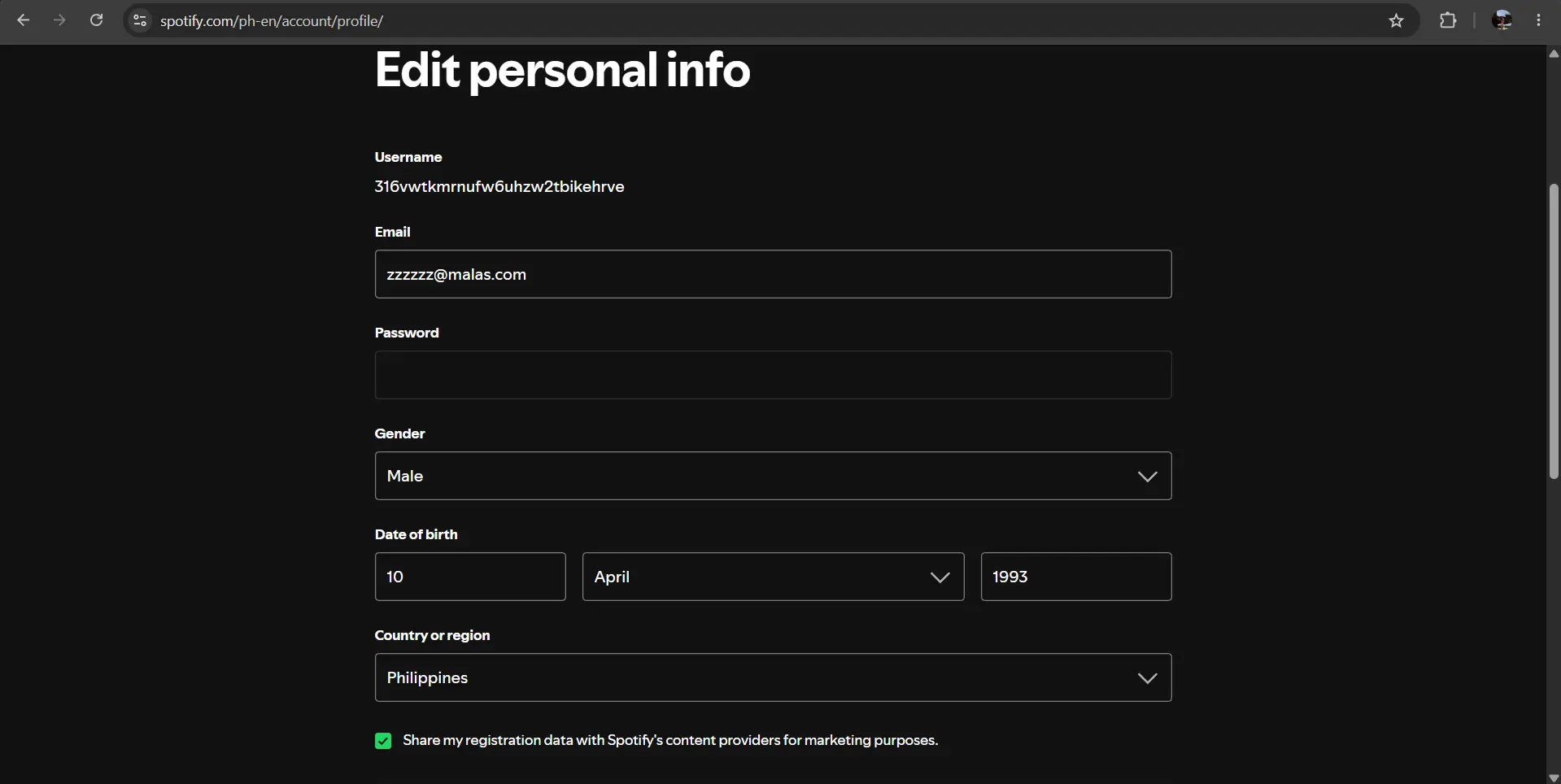Open site information icon in address bar

pyautogui.click(x=140, y=20)
